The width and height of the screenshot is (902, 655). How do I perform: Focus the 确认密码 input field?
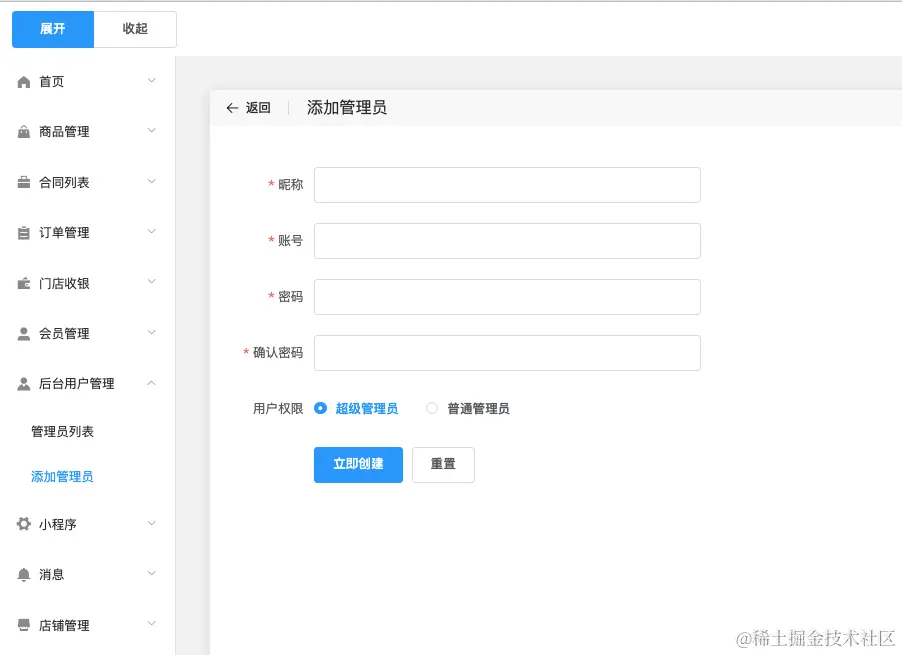tap(507, 353)
